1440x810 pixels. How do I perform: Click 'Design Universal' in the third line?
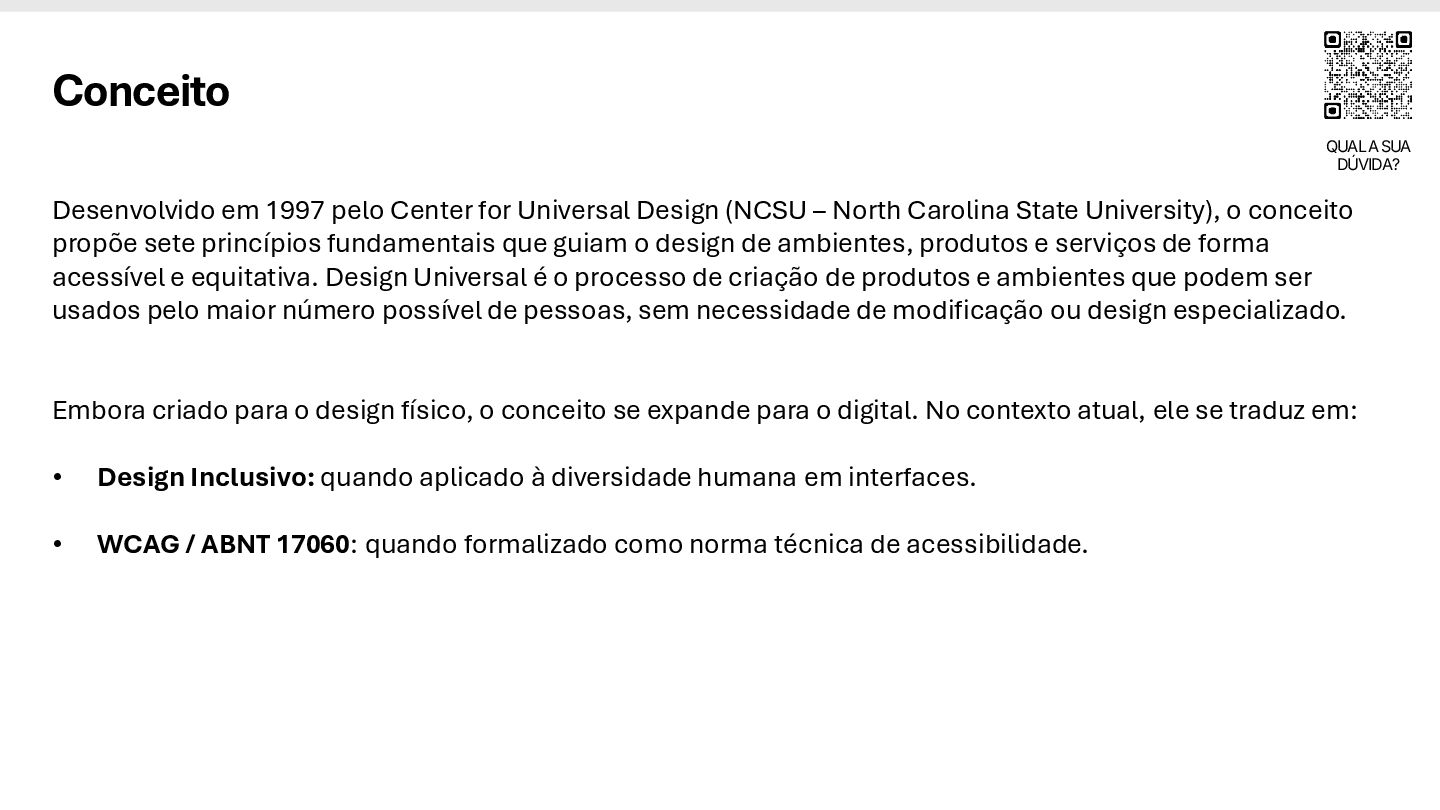coord(425,277)
